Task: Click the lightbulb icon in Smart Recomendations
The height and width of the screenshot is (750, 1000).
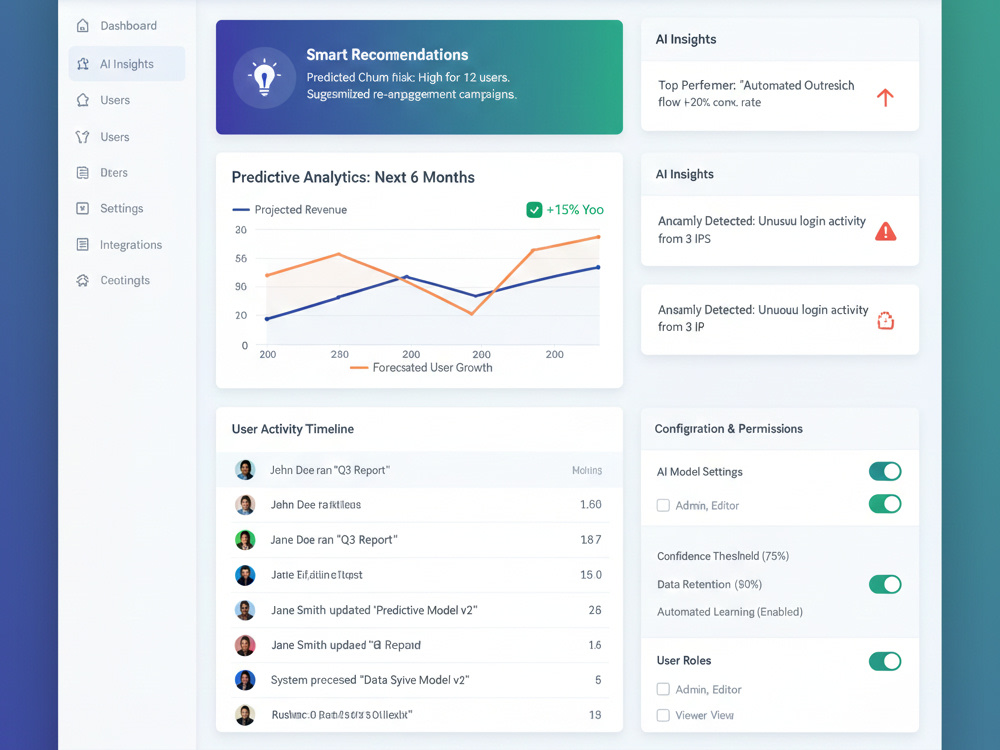Action: tap(264, 78)
